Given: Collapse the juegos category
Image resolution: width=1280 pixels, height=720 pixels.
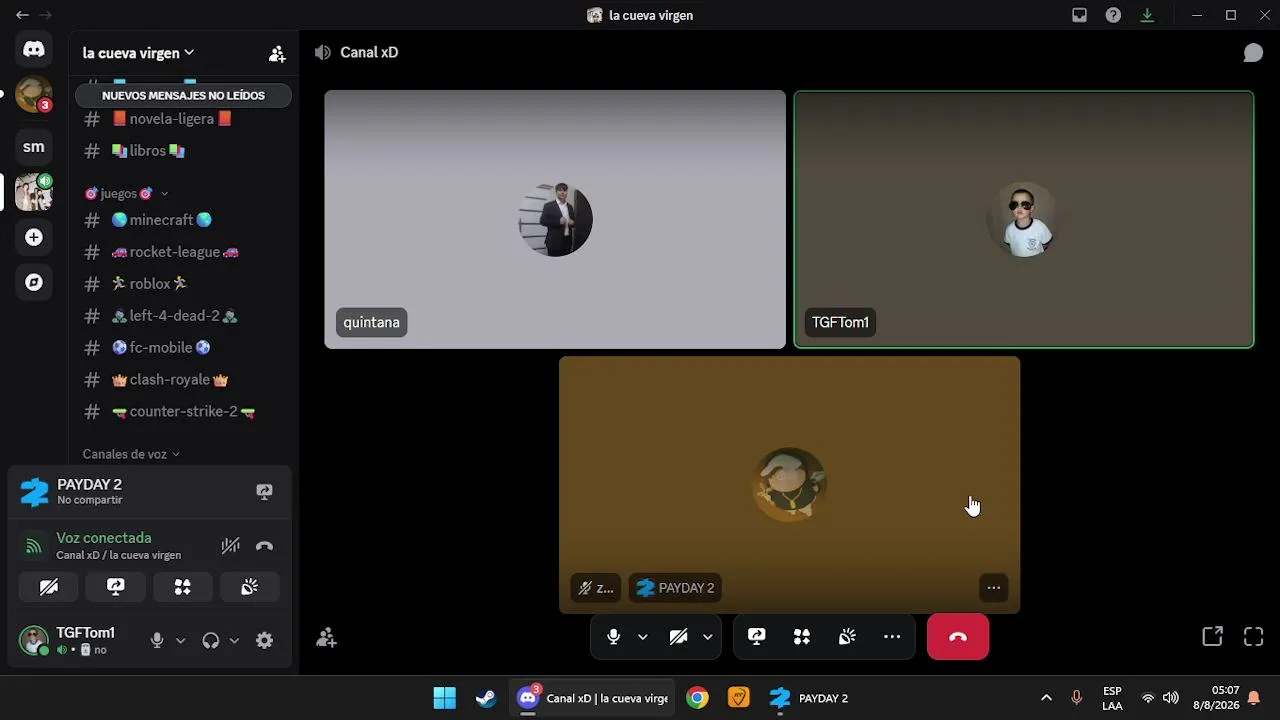Looking at the screenshot, I should [126, 194].
